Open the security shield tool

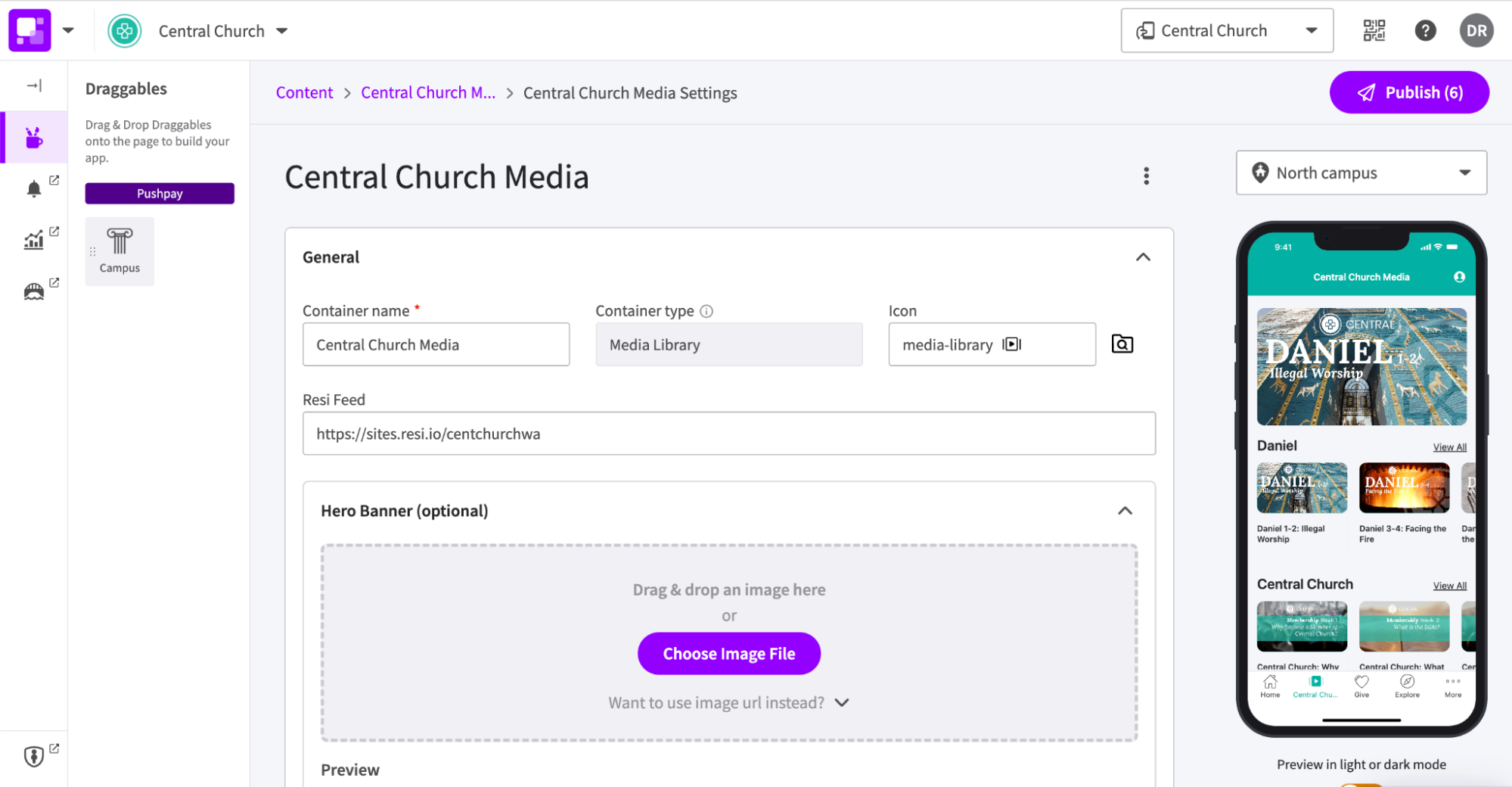[33, 756]
